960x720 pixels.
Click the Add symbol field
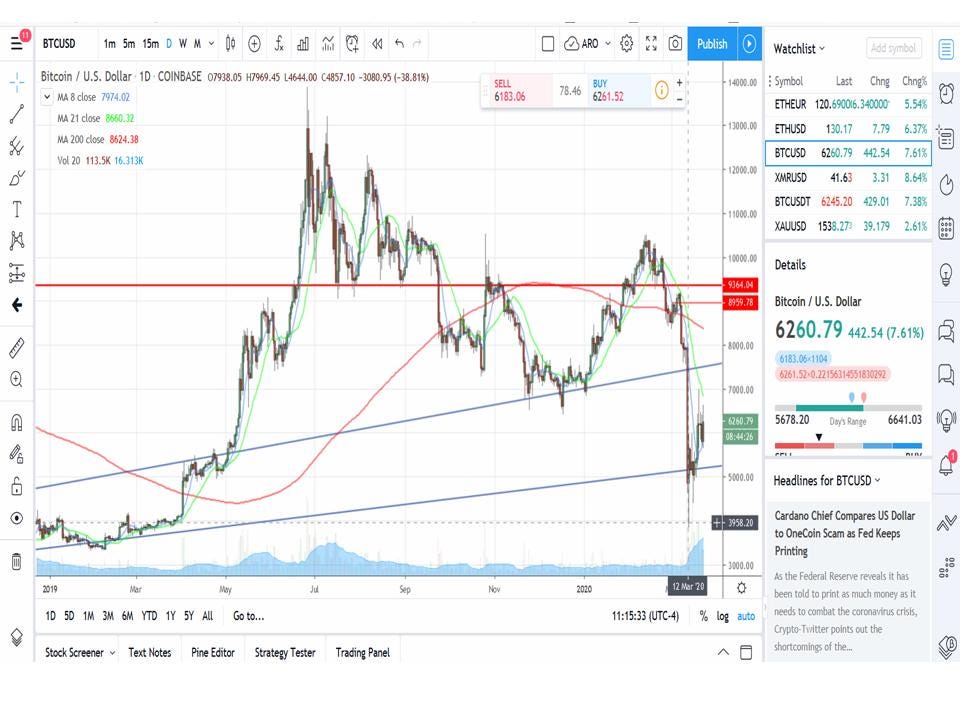tap(894, 48)
